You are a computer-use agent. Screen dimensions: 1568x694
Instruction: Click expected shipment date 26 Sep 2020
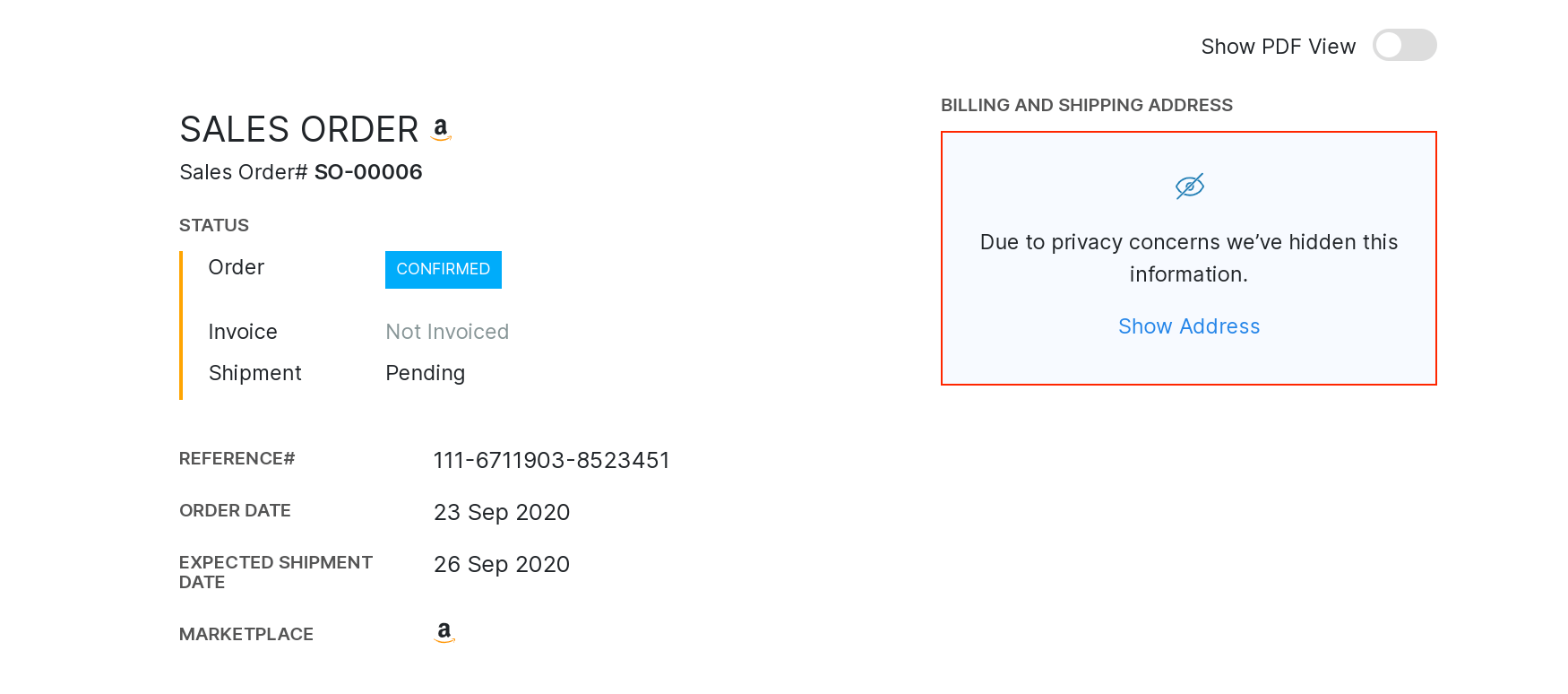[x=502, y=564]
